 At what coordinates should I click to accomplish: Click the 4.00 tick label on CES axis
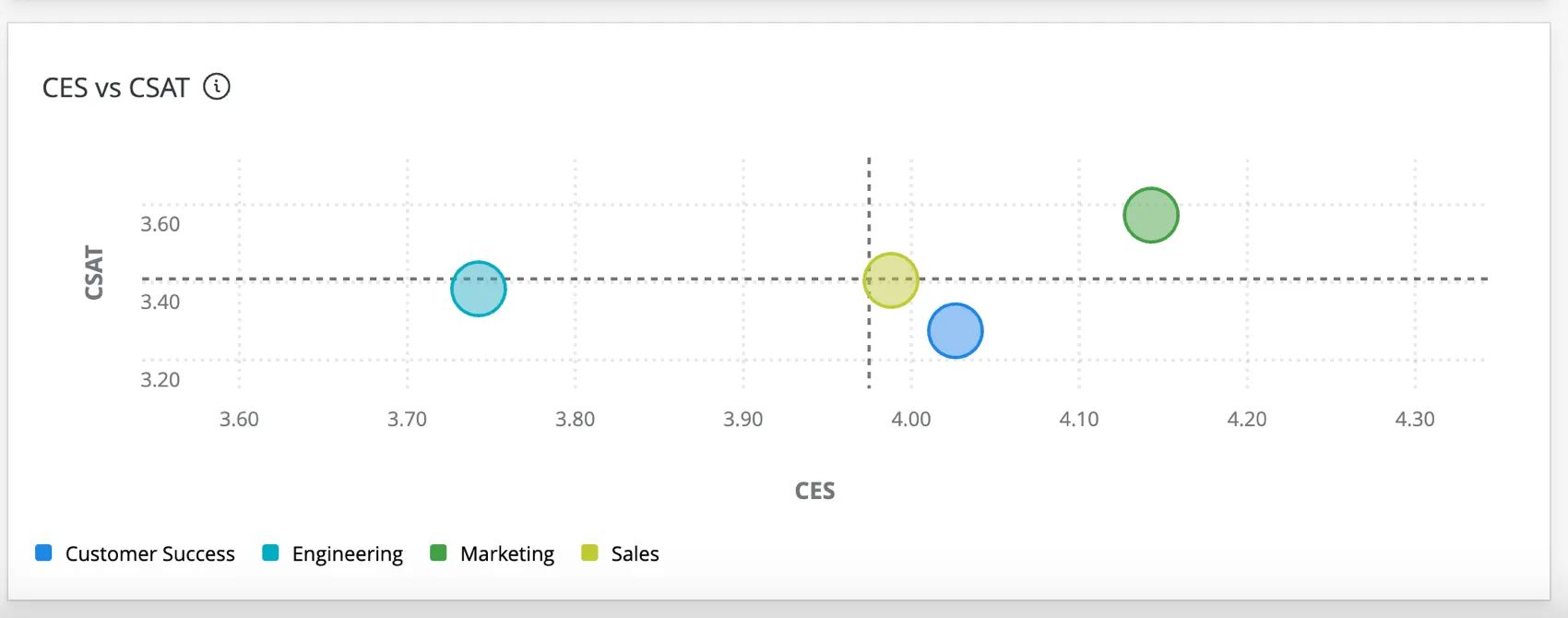click(x=910, y=419)
